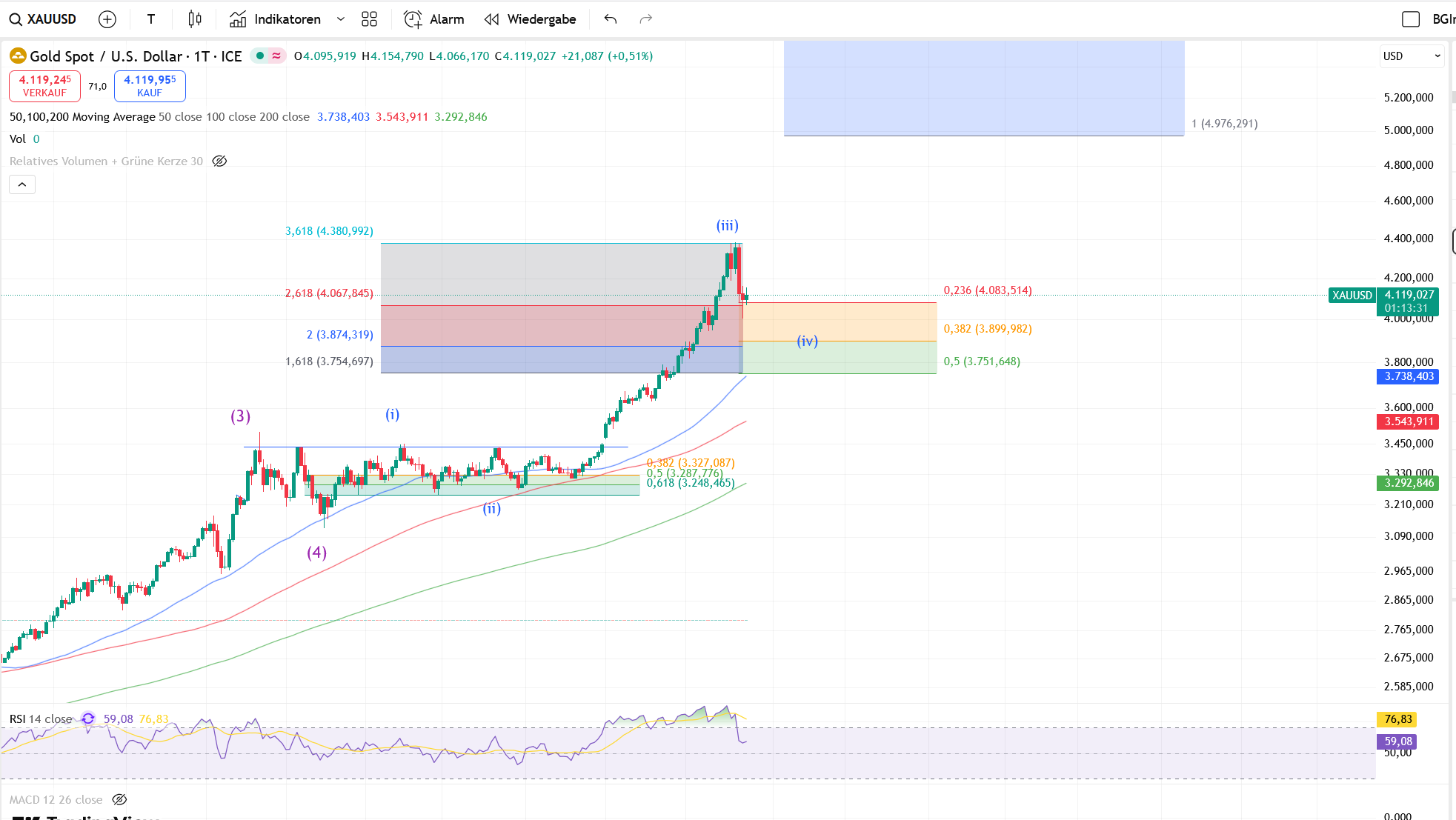Expand the Indikatoren favorites dropdown arrow

tap(341, 19)
